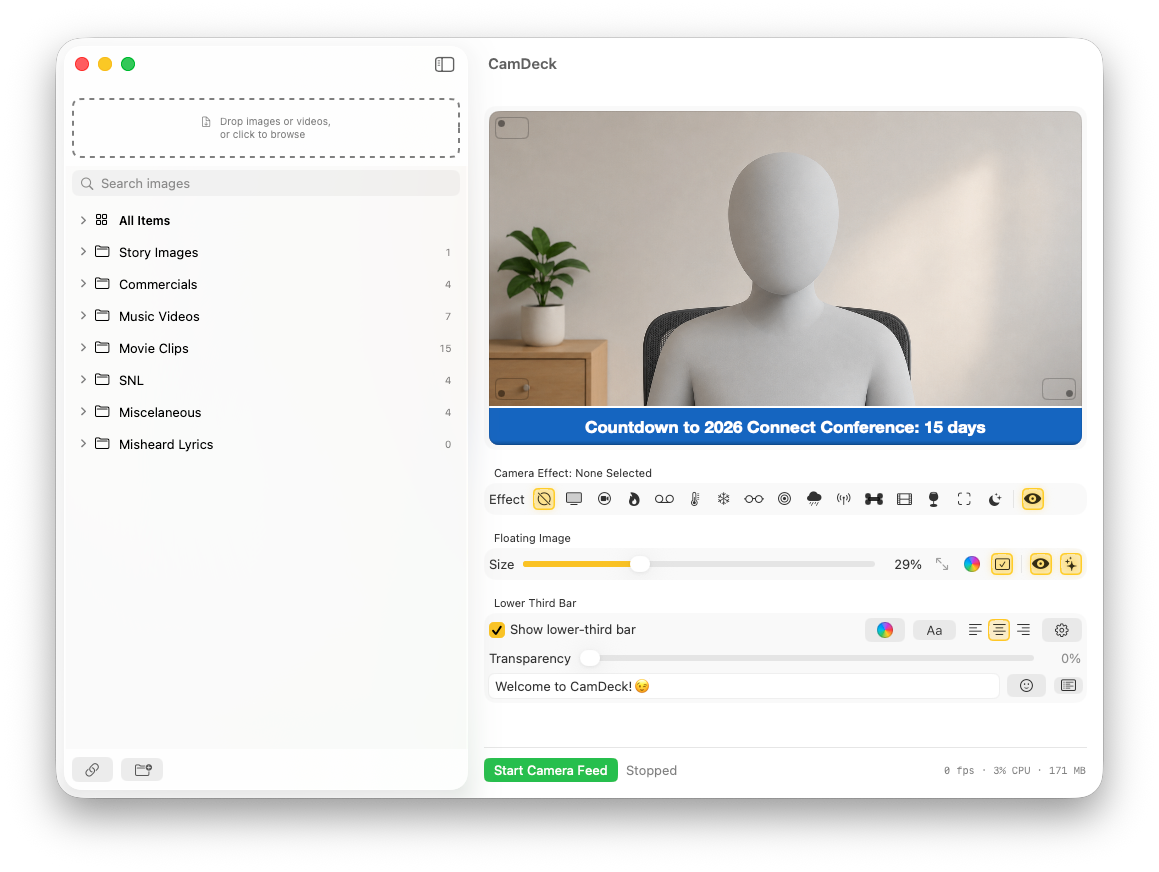Expand the Commercials folder chevron
This screenshot has height=872, width=1159.
tap(84, 284)
